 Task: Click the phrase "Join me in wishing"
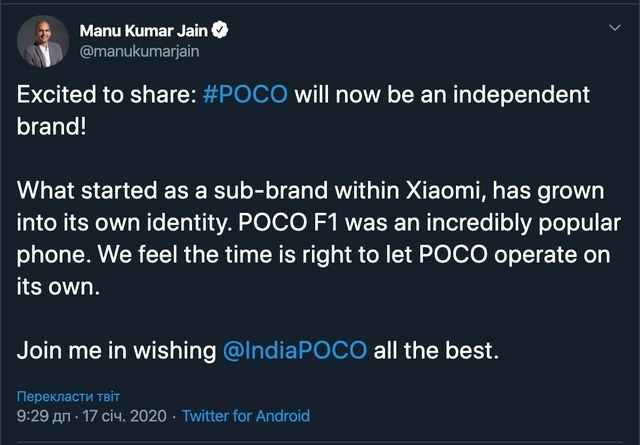pos(117,351)
